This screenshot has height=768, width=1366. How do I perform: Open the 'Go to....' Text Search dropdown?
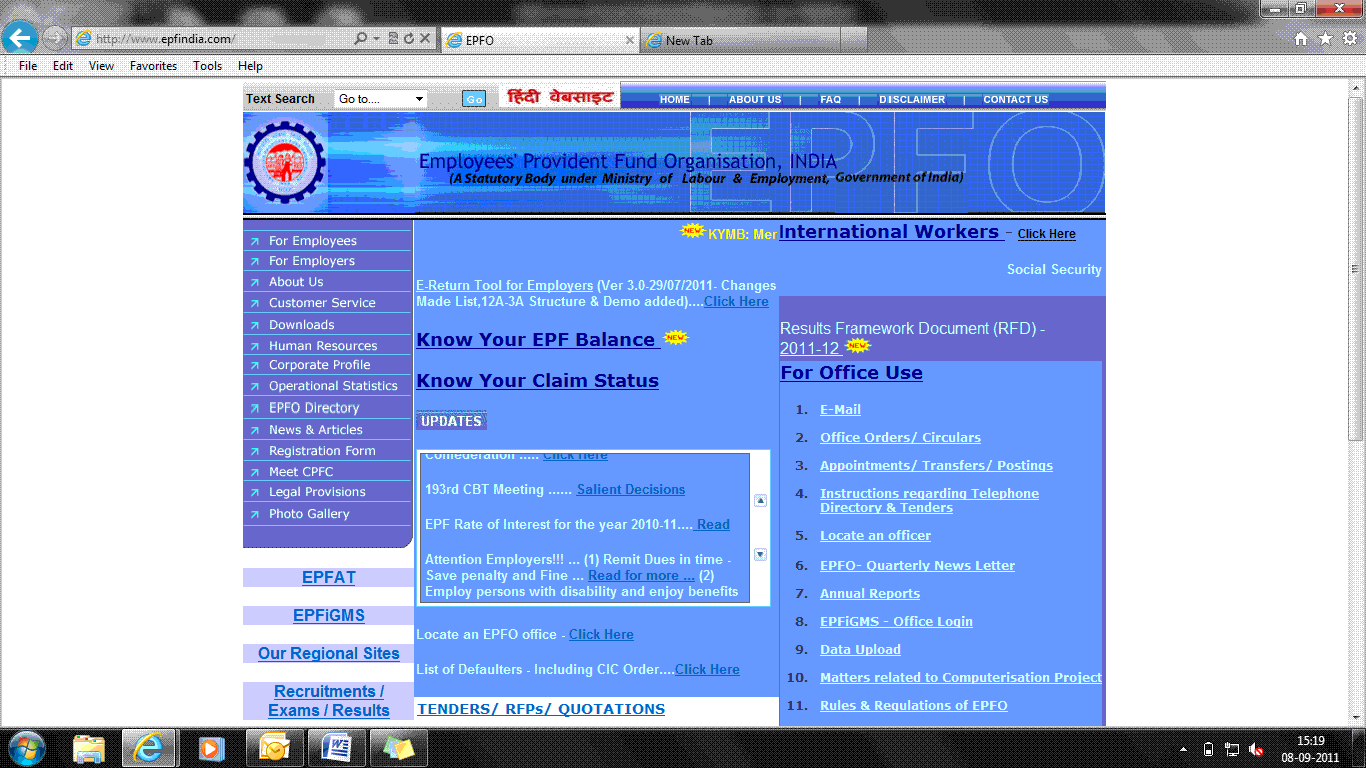coord(381,99)
